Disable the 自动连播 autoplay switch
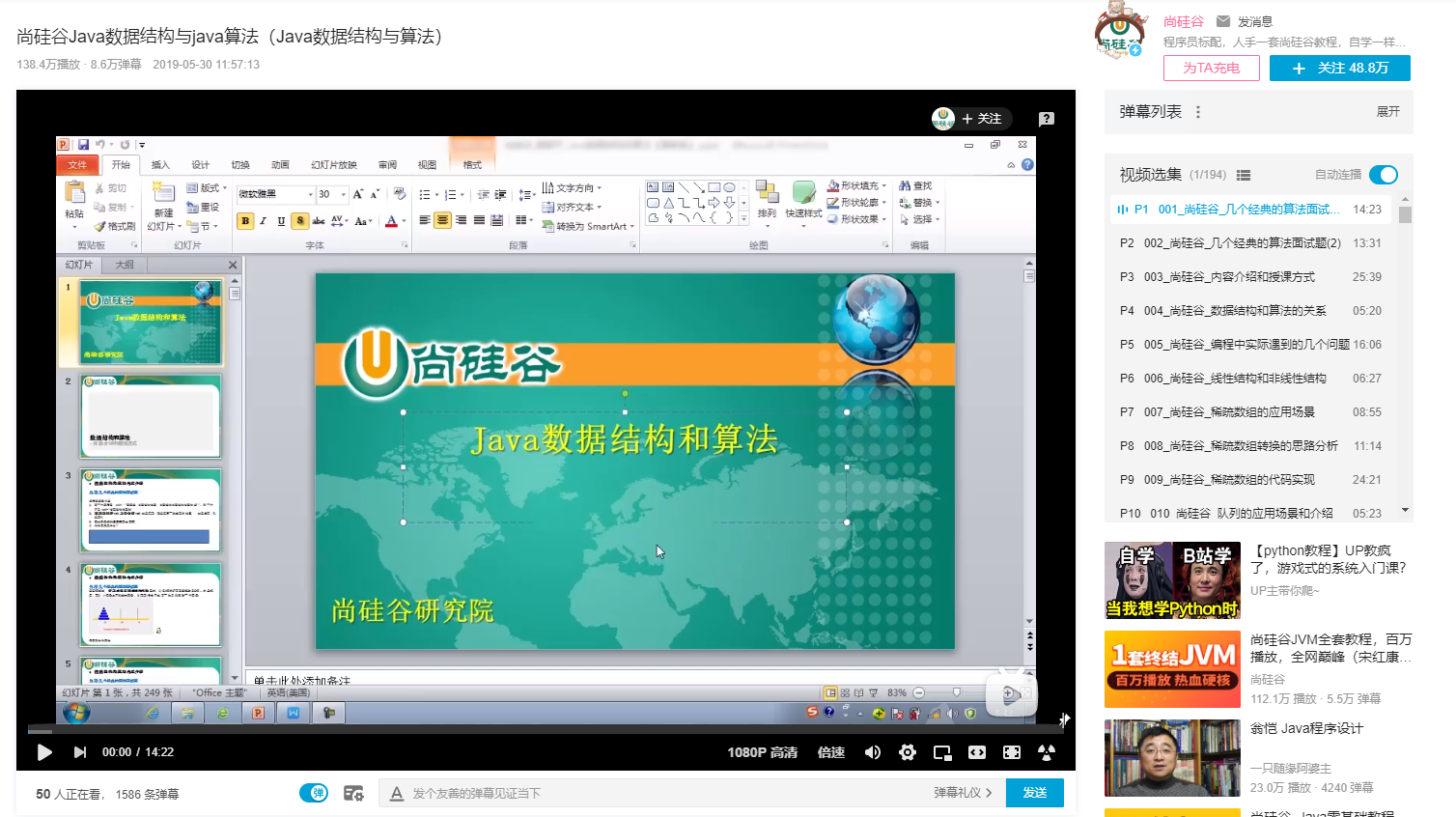Image resolution: width=1456 pixels, height=817 pixels. point(1384,175)
